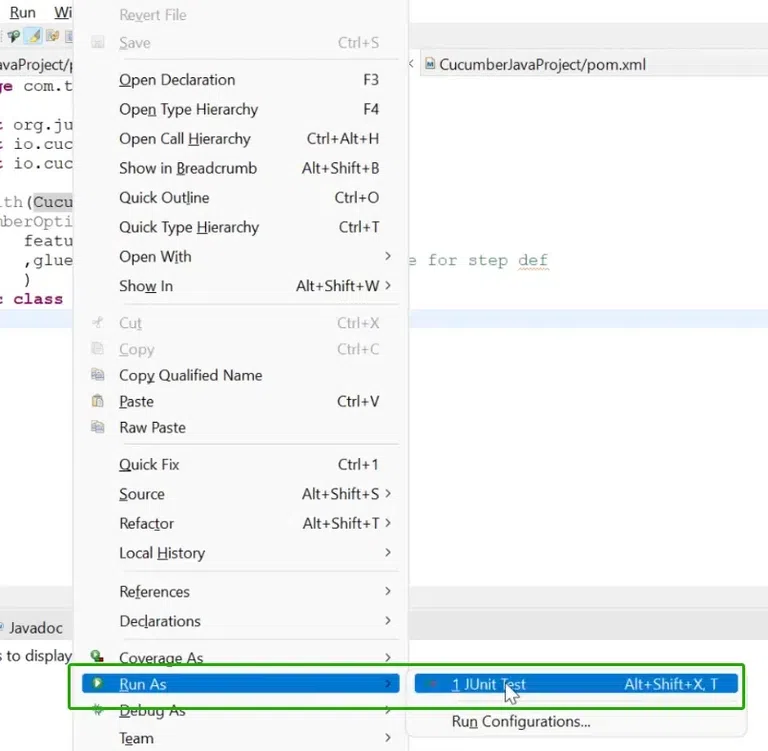Open the Run menu in menu bar
The image size is (768, 751).
click(x=23, y=12)
